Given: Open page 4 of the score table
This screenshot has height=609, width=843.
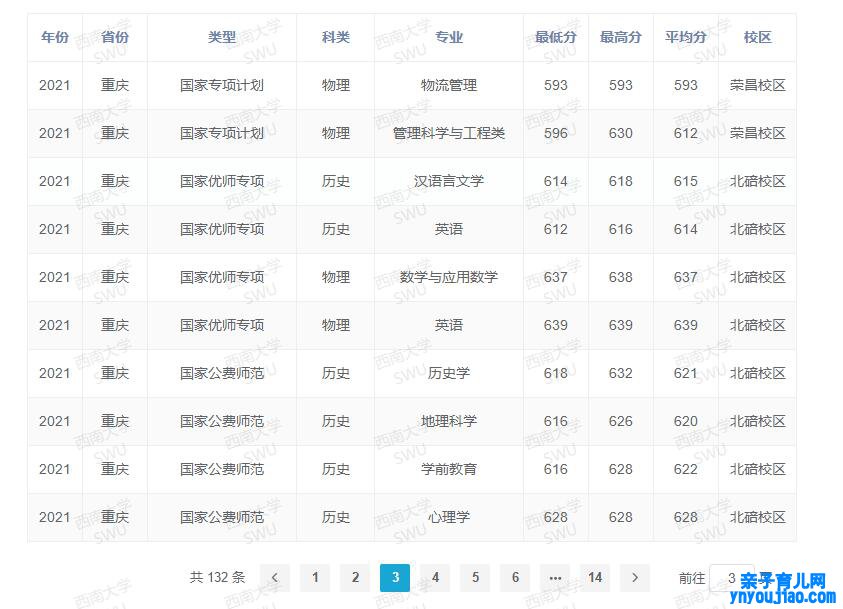Looking at the screenshot, I should pyautogui.click(x=435, y=578).
